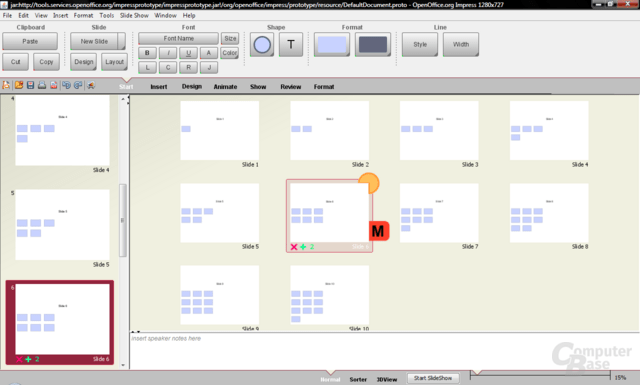Click the new document icon in the toolbar
Image resolution: width=640 pixels, height=385 pixels.
click(6, 85)
